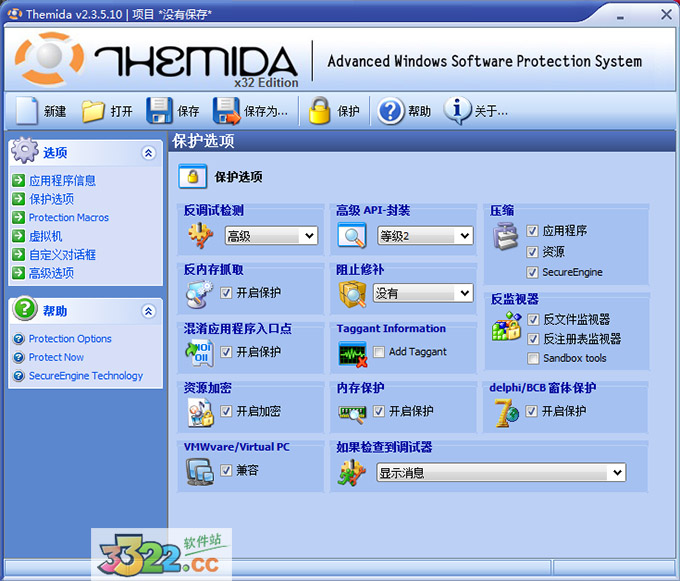Click the 关于 (About) info bubble icon
680x581 pixels.
click(x=457, y=111)
